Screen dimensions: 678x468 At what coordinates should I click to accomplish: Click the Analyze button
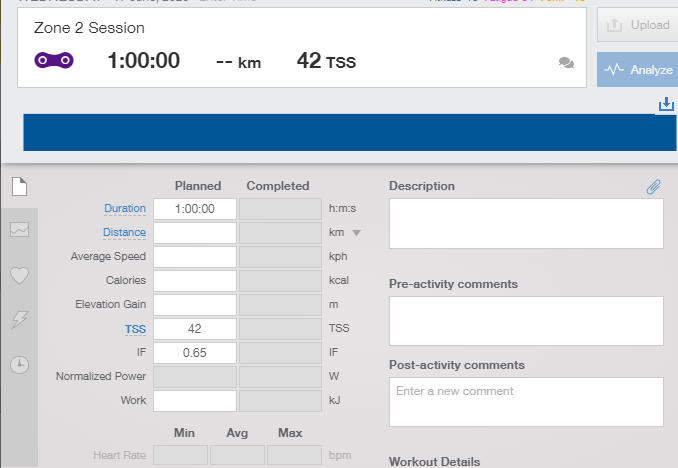[637, 70]
